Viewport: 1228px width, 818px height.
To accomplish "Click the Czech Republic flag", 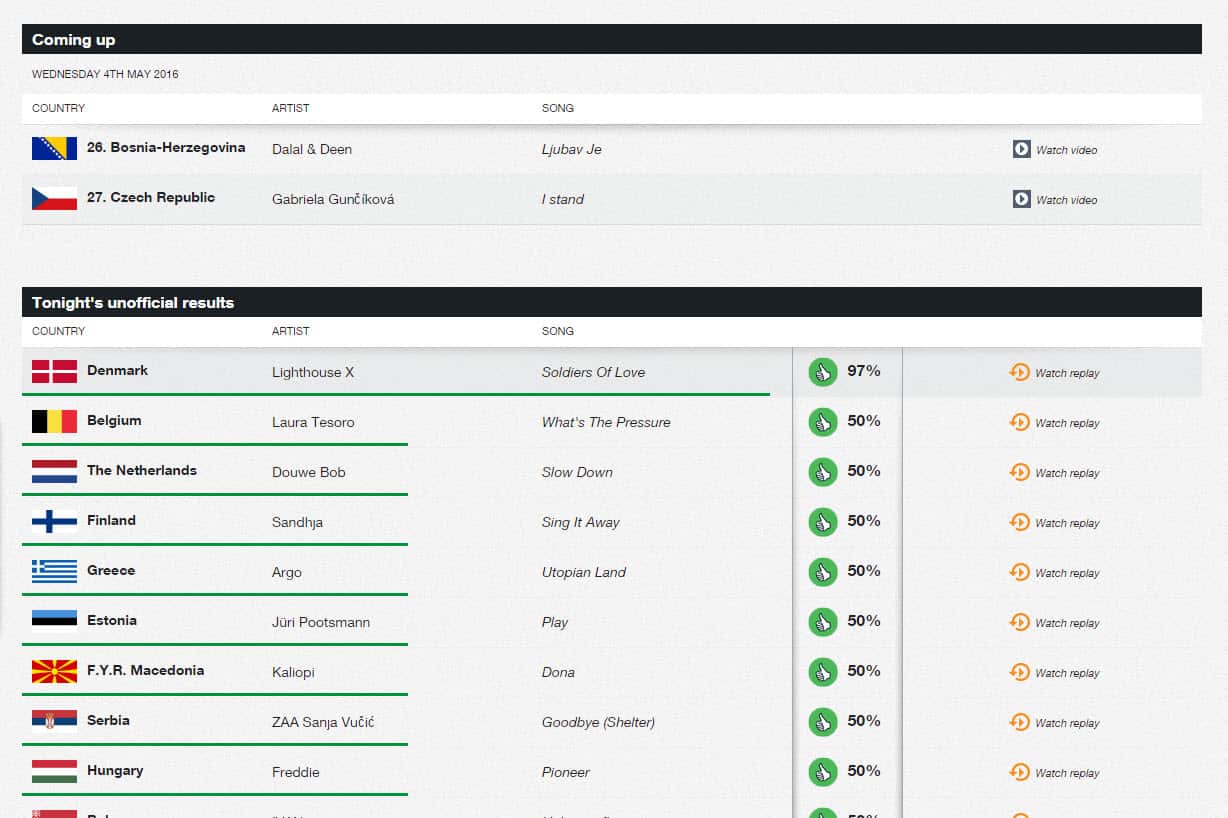I will (54, 199).
